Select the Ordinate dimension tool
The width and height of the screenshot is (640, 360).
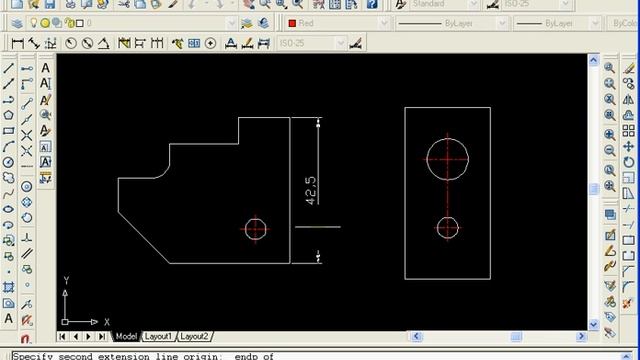[x=50, y=43]
